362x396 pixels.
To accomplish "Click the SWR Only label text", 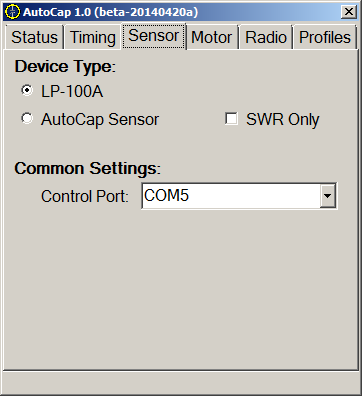I will click(283, 119).
